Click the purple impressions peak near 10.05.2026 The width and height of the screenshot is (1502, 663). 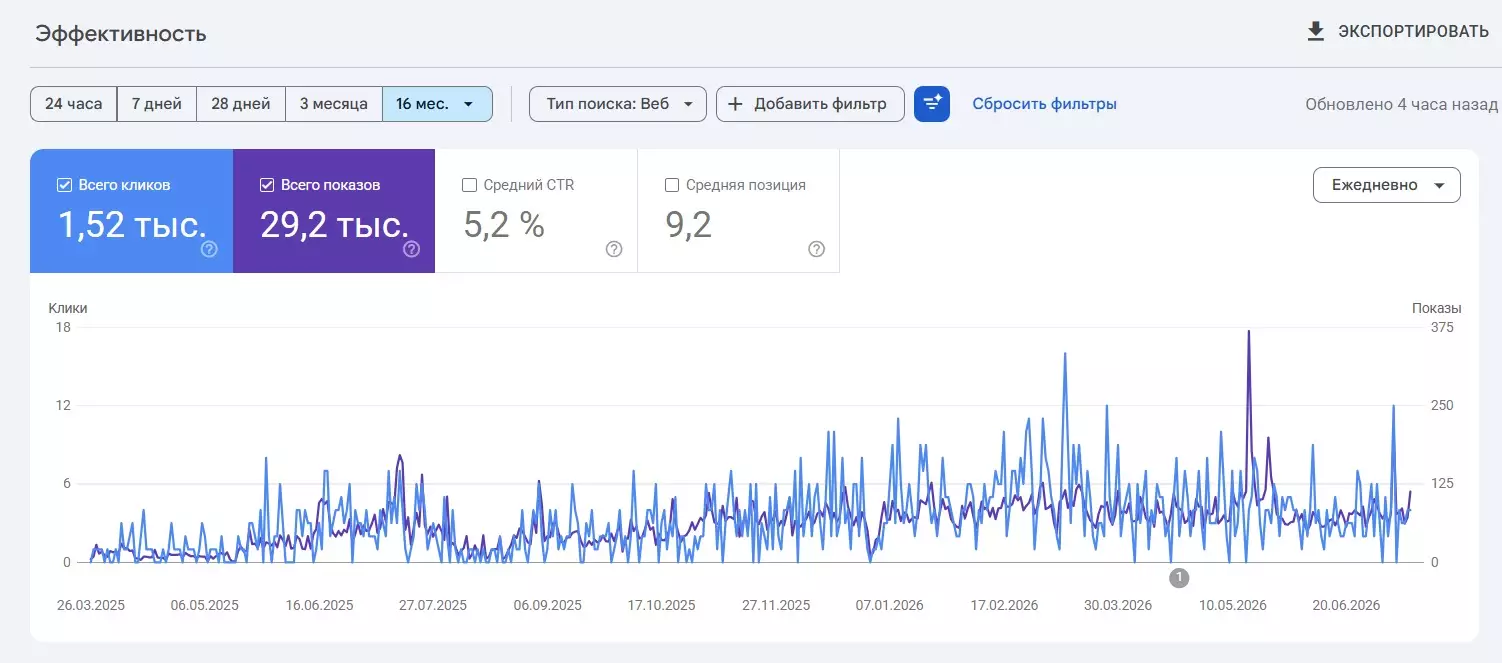(x=1248, y=332)
